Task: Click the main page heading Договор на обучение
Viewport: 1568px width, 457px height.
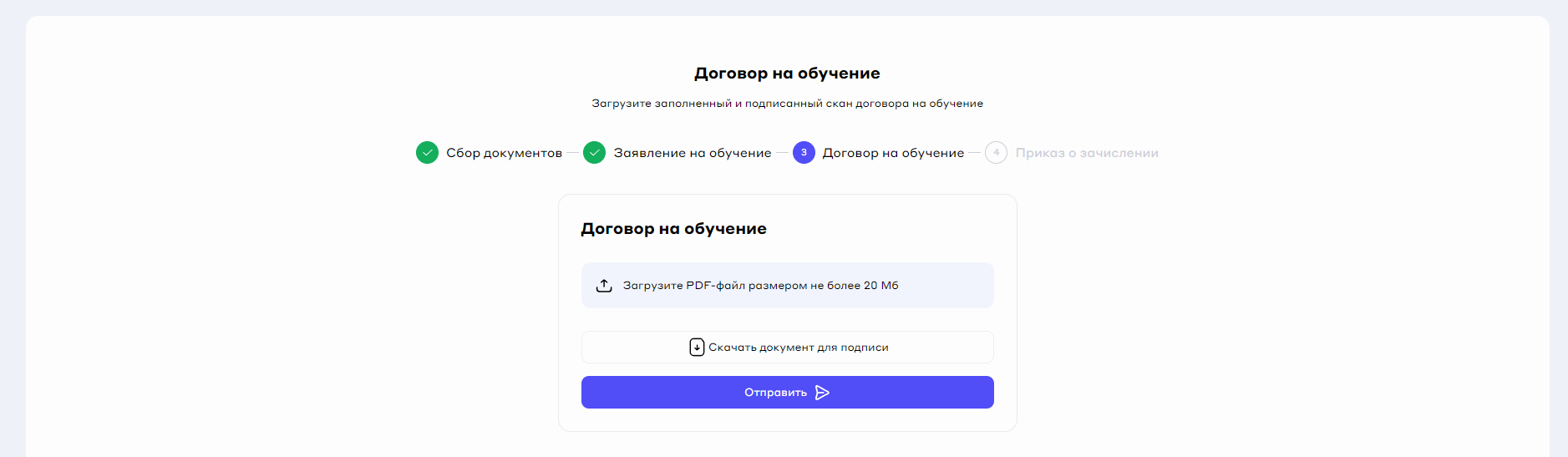Action: [787, 74]
